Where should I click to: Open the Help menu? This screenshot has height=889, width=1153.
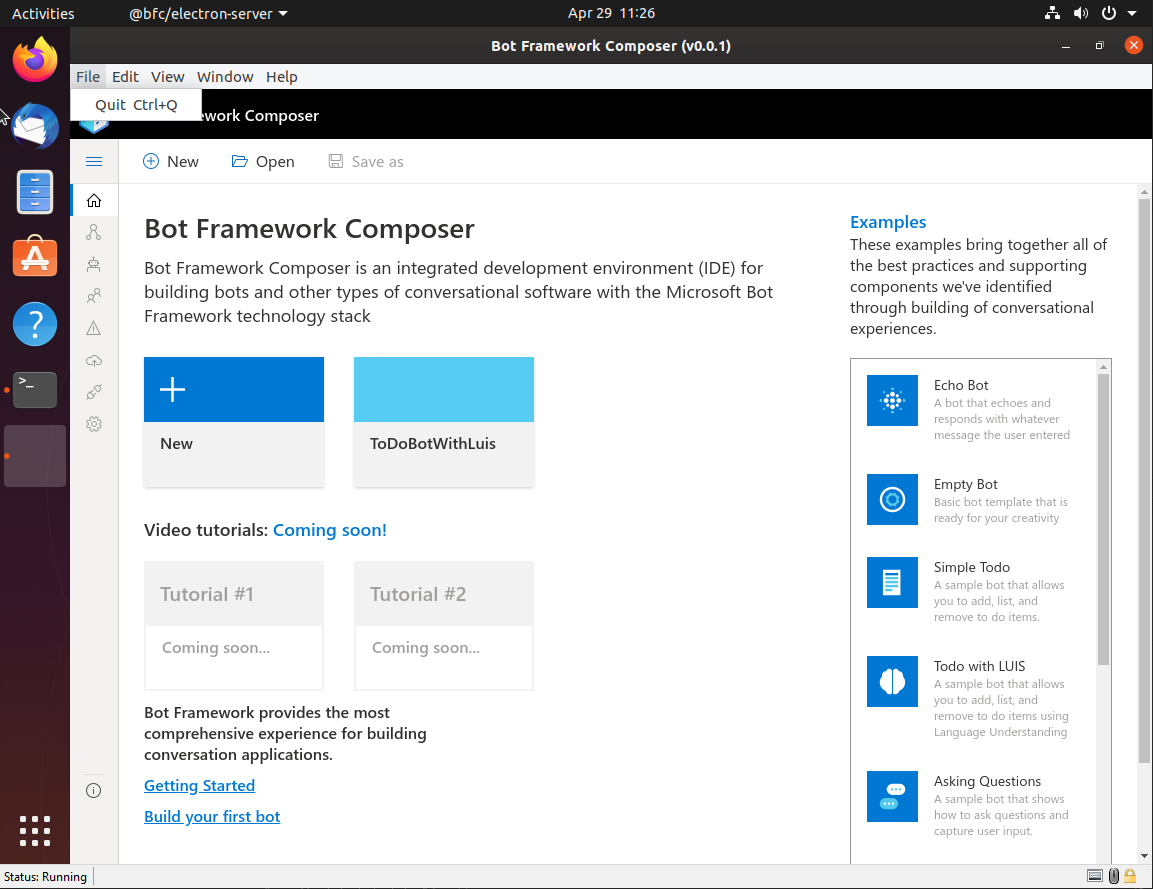(x=282, y=76)
